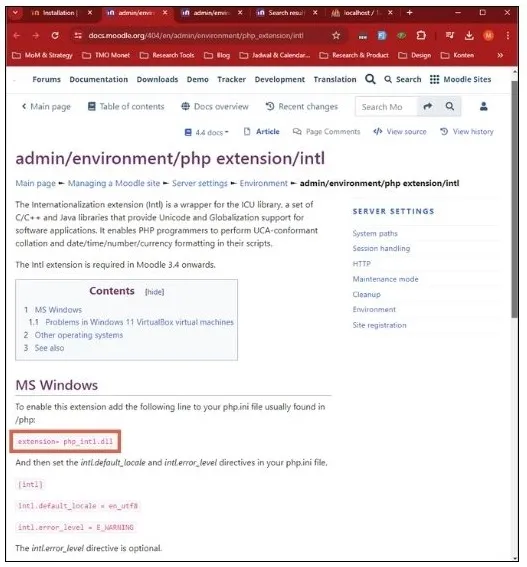
Task: Hide the Contents box with hide toggle
Action: (x=154, y=292)
